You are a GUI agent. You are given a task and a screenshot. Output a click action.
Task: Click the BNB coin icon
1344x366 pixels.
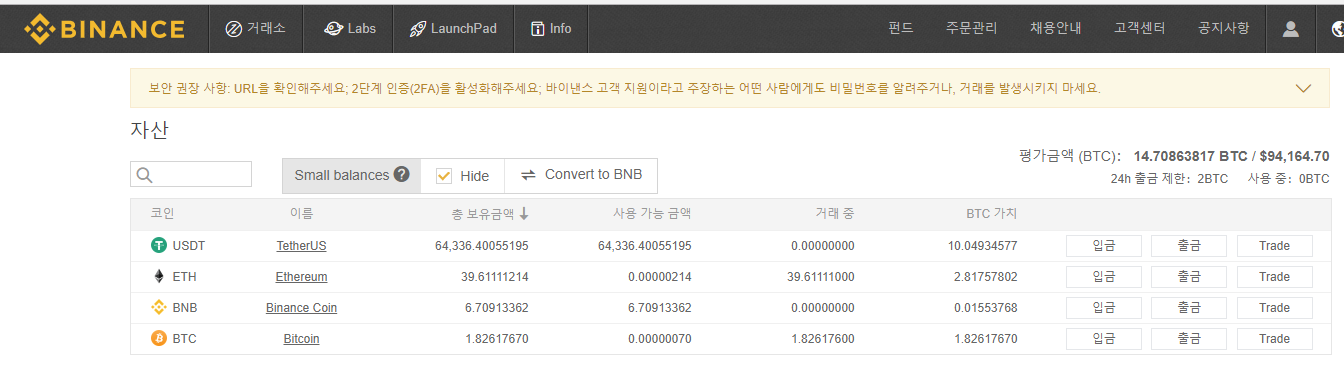click(x=158, y=307)
